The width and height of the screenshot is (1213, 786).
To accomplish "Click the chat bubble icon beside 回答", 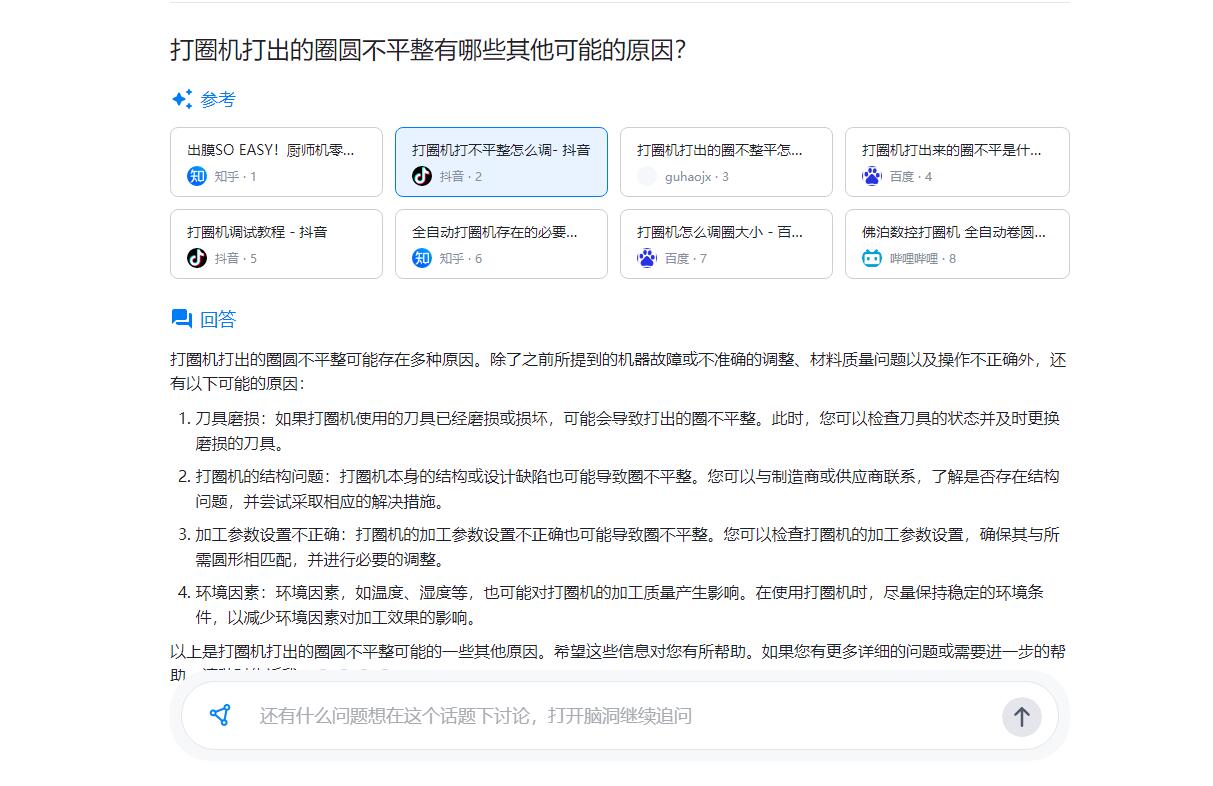I will 181,318.
